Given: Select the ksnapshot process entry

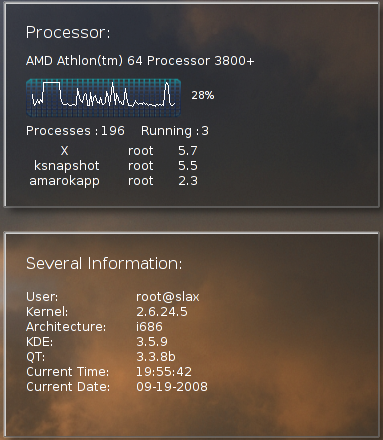Looking at the screenshot, I should point(67,166).
